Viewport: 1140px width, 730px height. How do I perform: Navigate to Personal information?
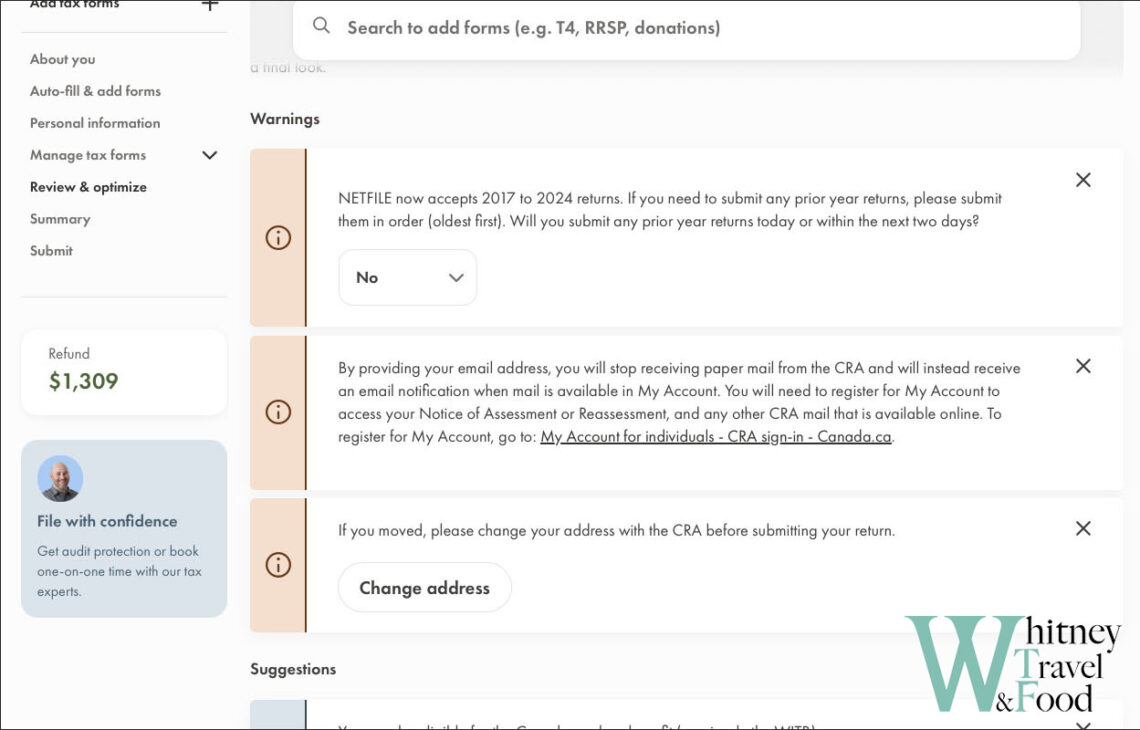tap(95, 123)
